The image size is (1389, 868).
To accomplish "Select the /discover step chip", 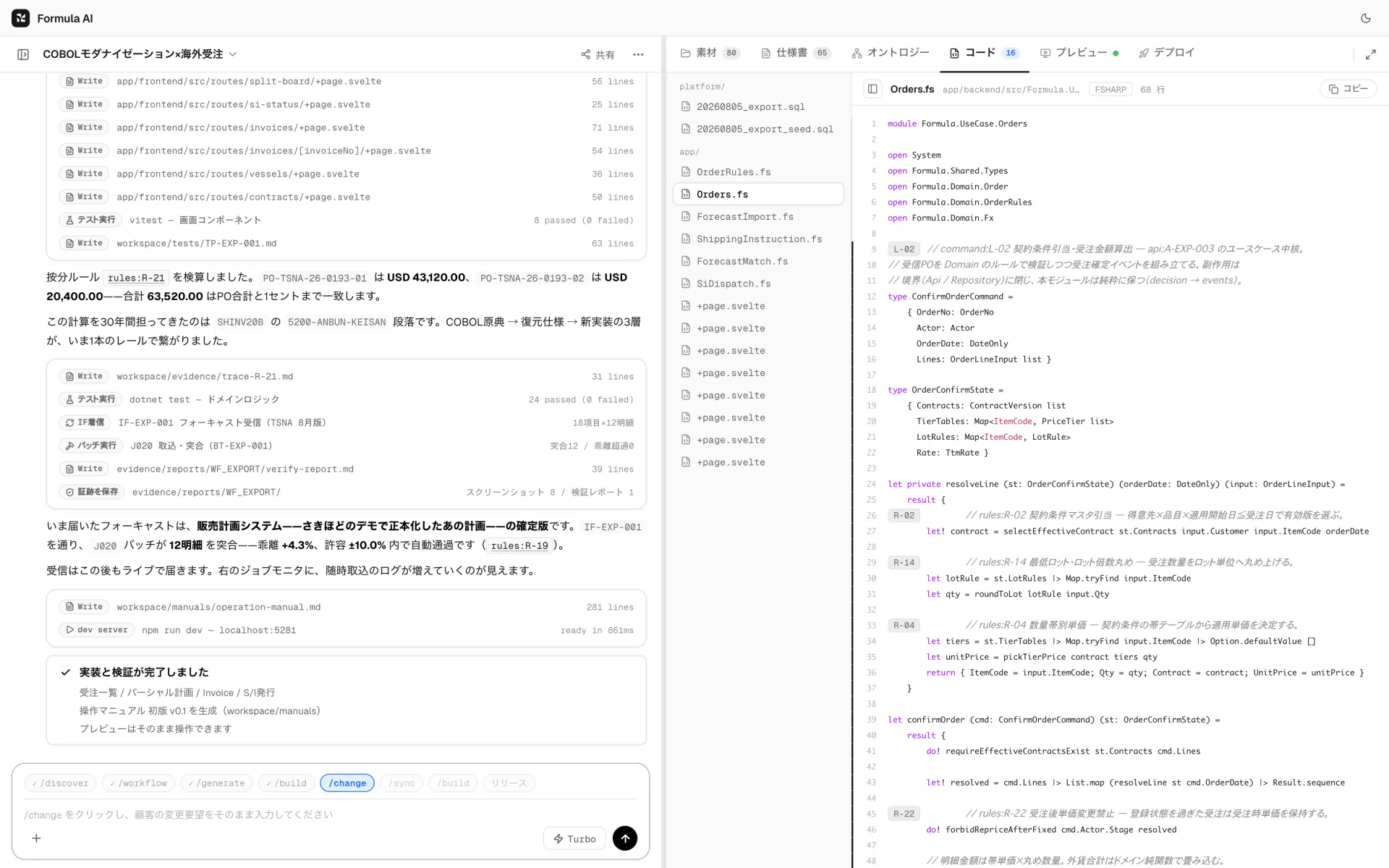I will [x=60, y=783].
